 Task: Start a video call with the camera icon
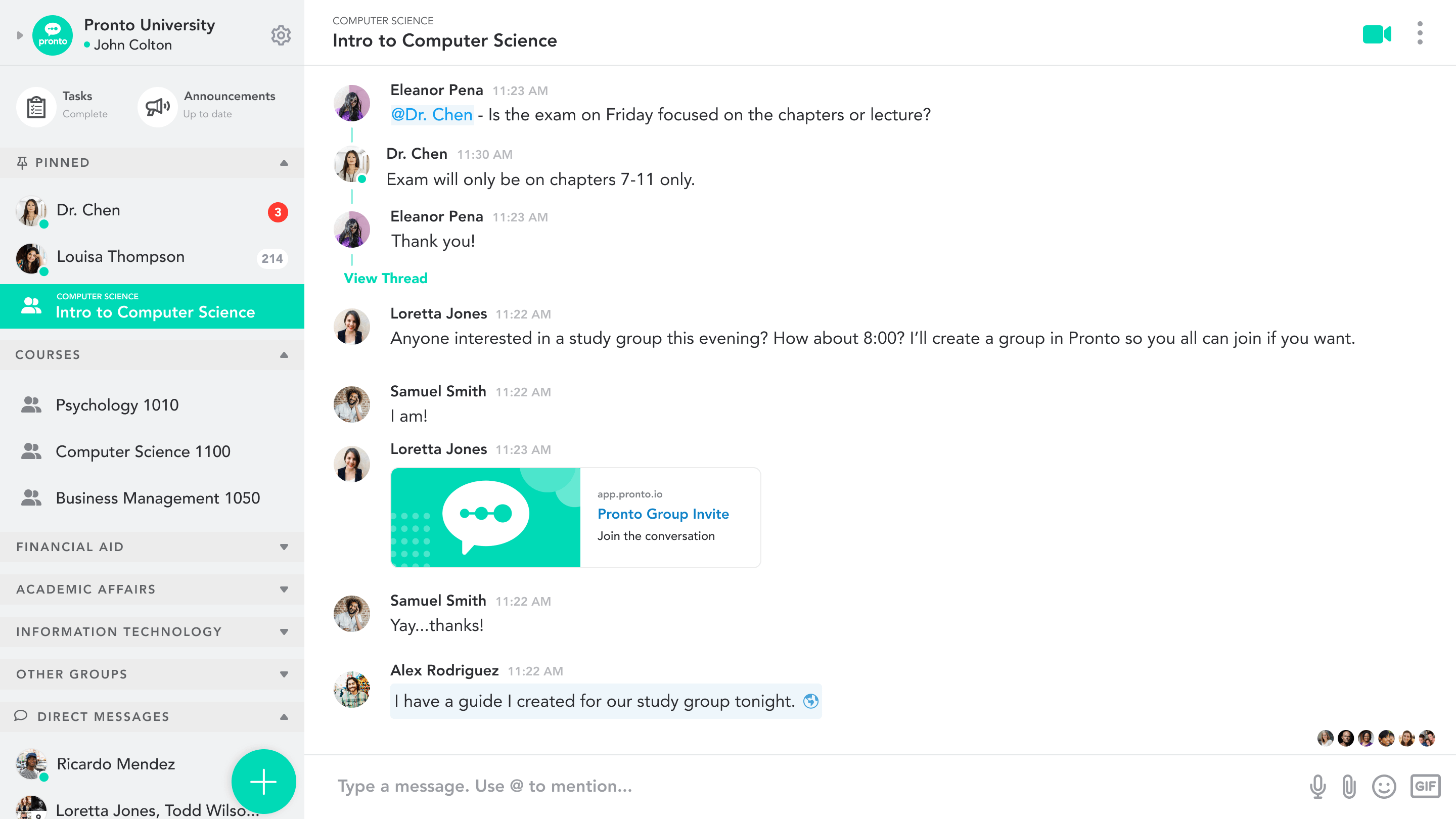pos(1376,34)
